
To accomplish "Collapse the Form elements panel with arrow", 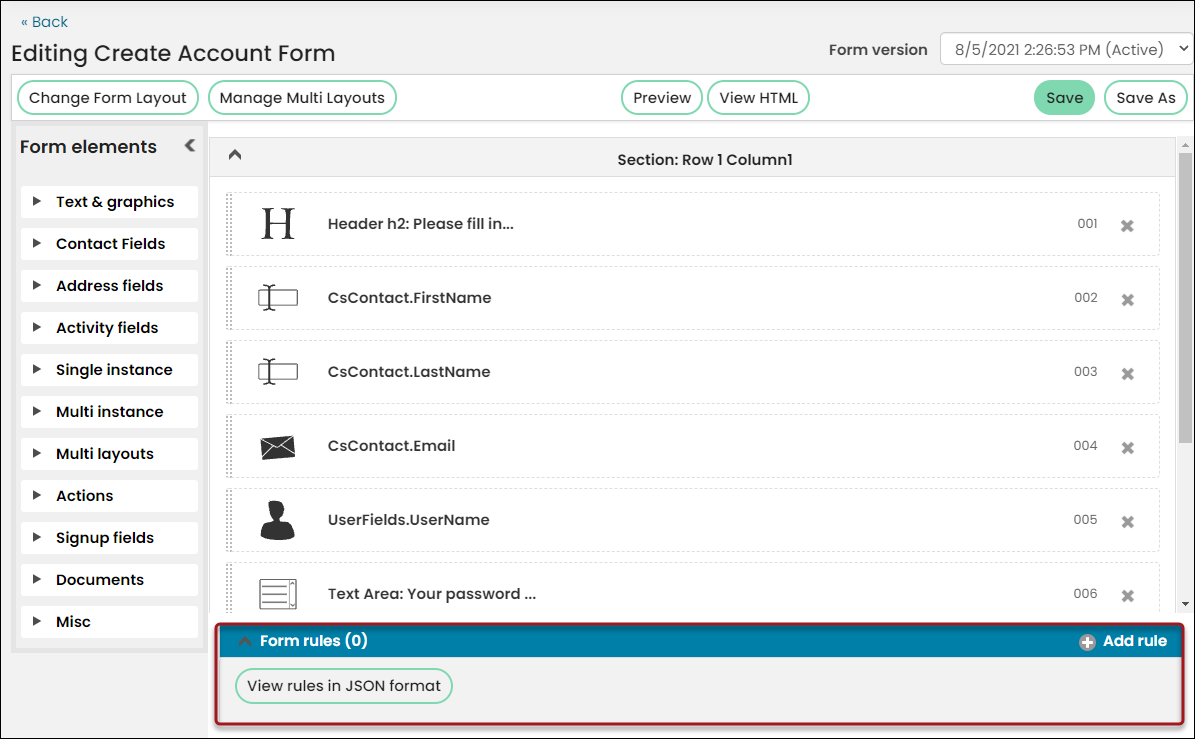I will click(190, 146).
